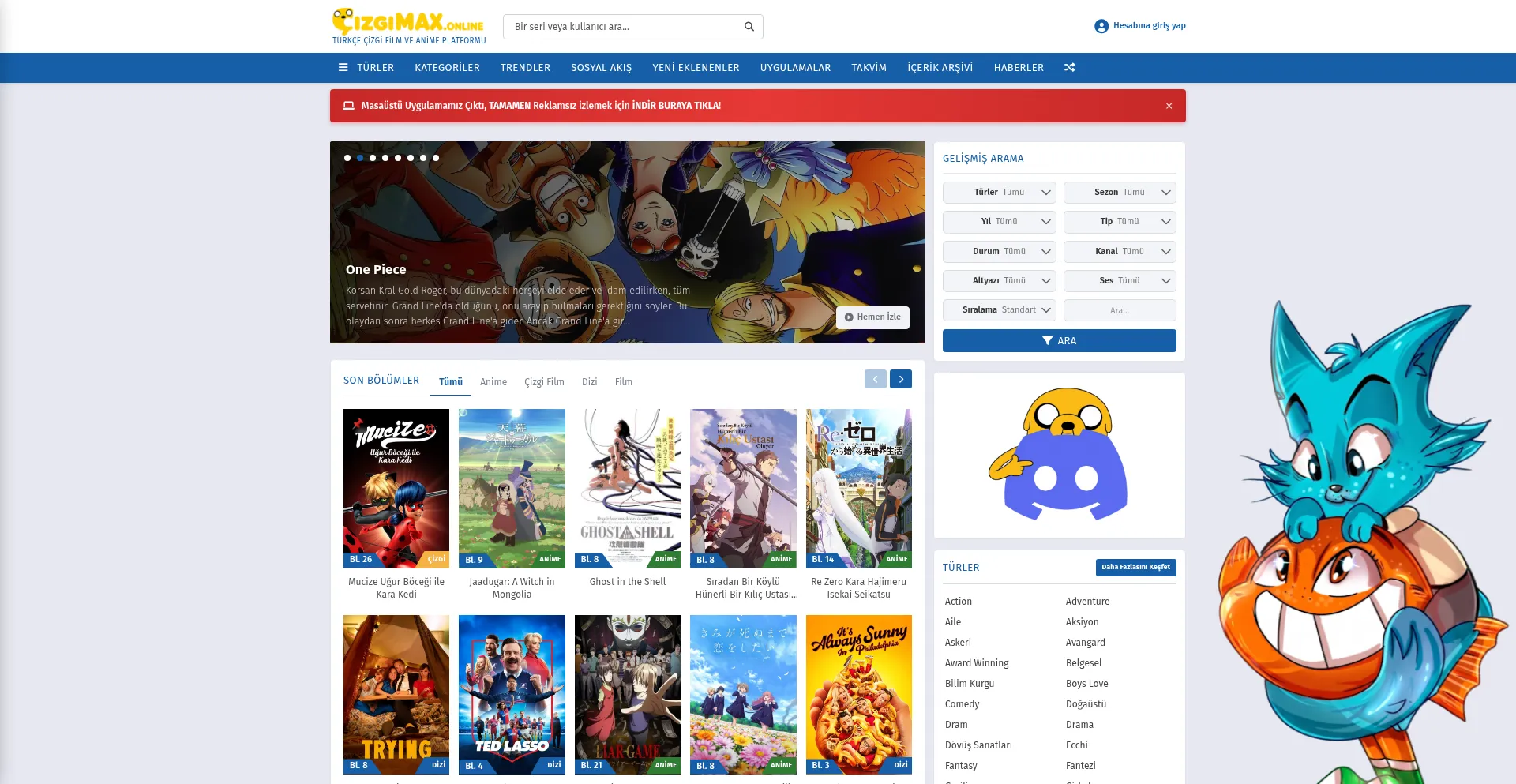Open the Dövüş Sanatları genre link
Screen dimensions: 1516x784
[x=978, y=745]
